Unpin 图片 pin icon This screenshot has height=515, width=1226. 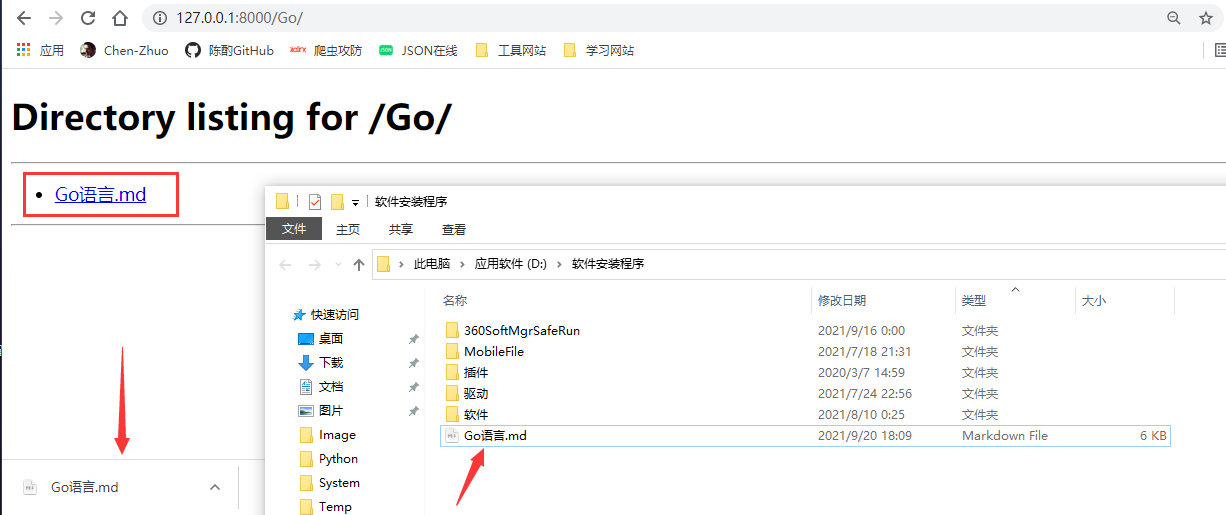413,411
